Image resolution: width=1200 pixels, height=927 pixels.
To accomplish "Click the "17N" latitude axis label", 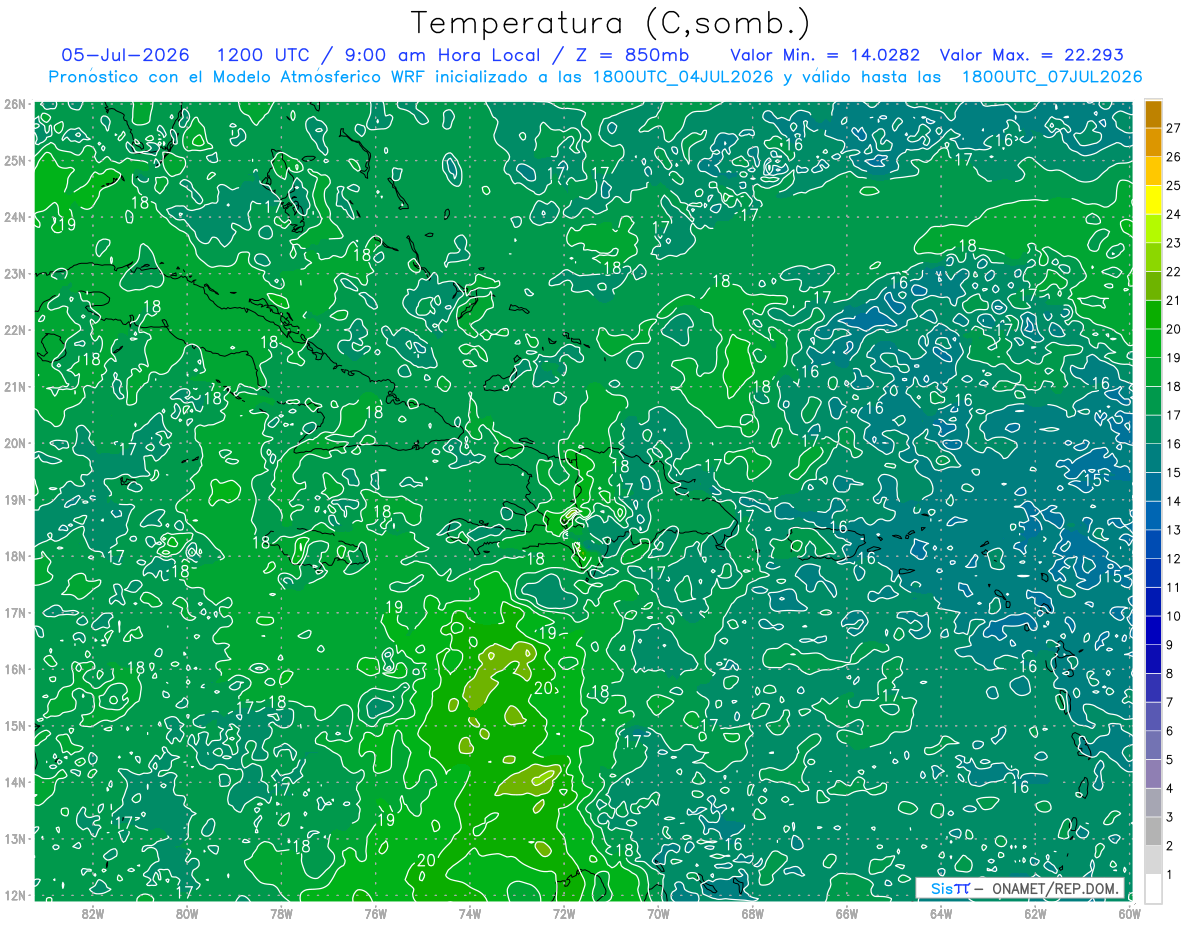I will (15, 612).
